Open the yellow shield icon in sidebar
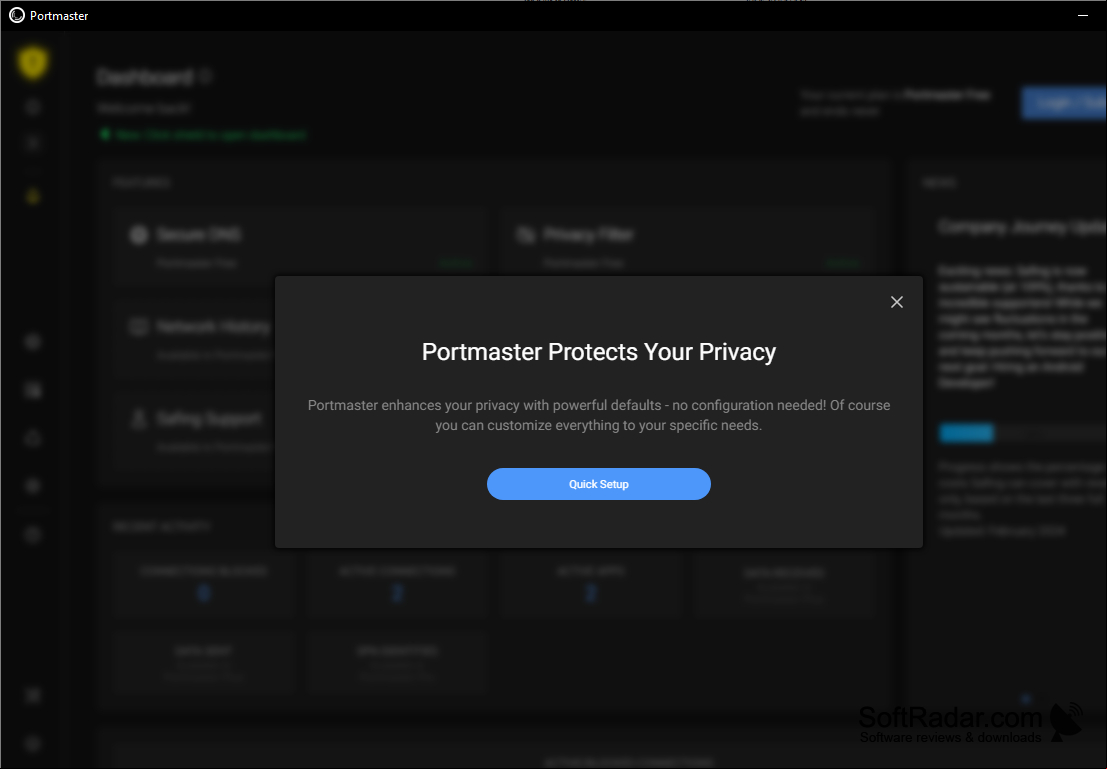 (x=32, y=63)
